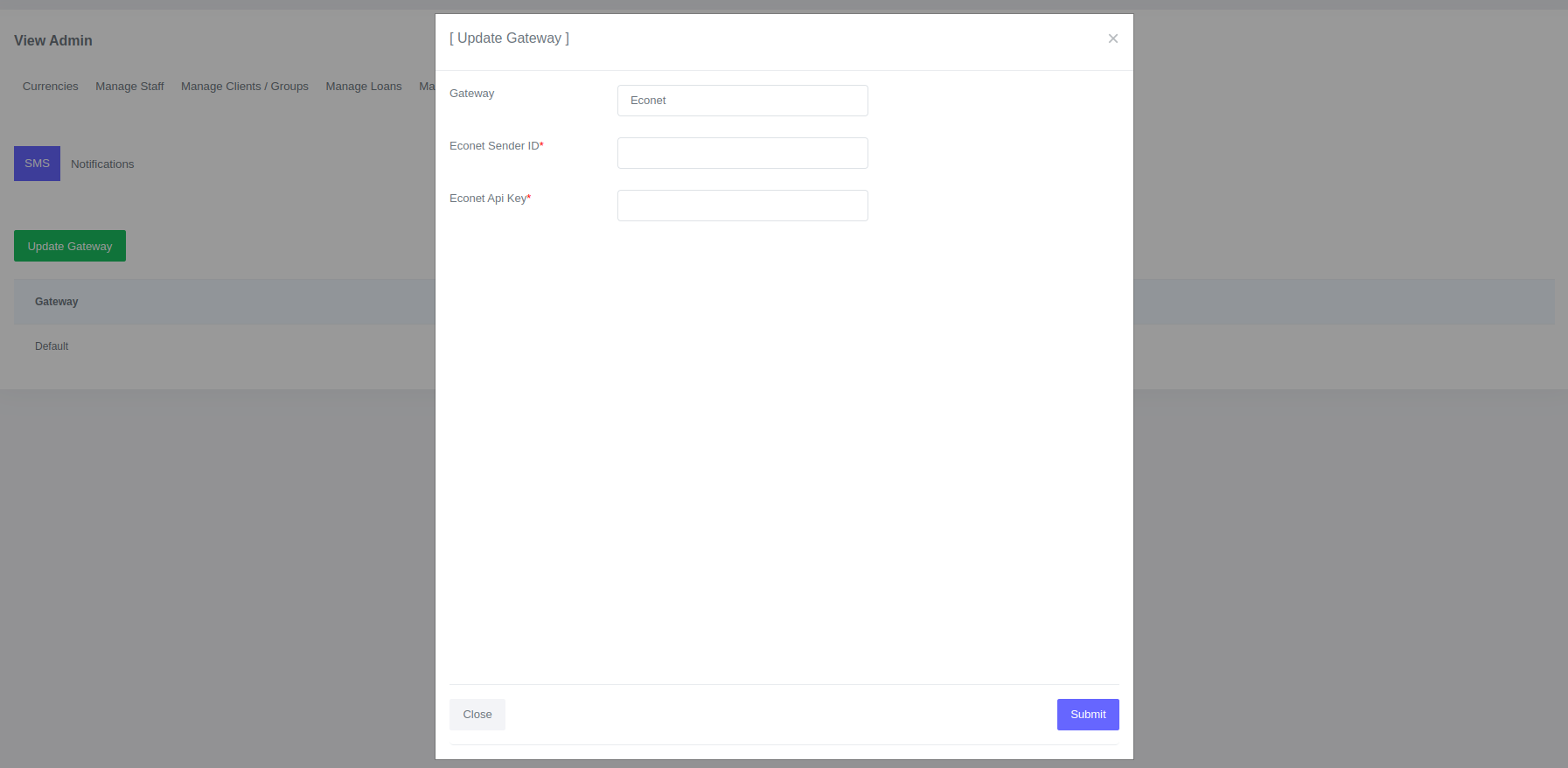The height and width of the screenshot is (768, 1568).
Task: Navigate to Manage Loans
Action: point(364,87)
